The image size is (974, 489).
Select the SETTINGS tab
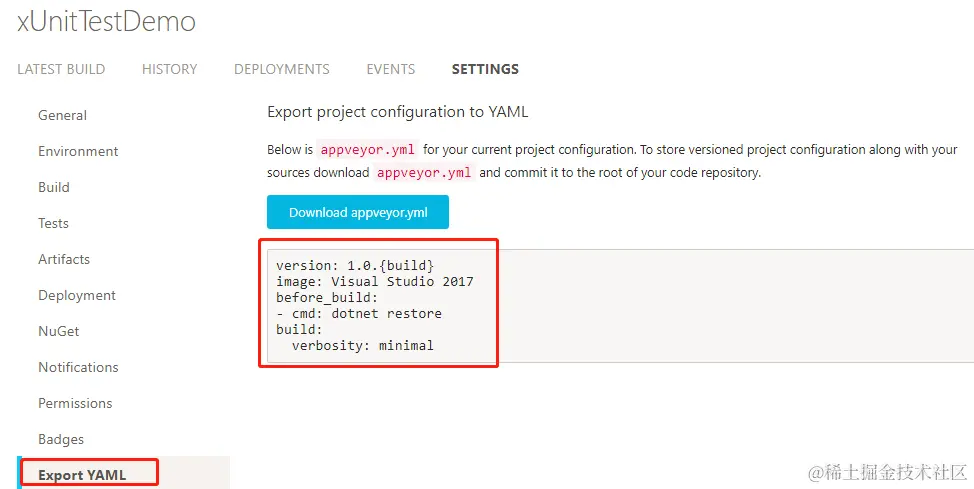pyautogui.click(x=485, y=69)
